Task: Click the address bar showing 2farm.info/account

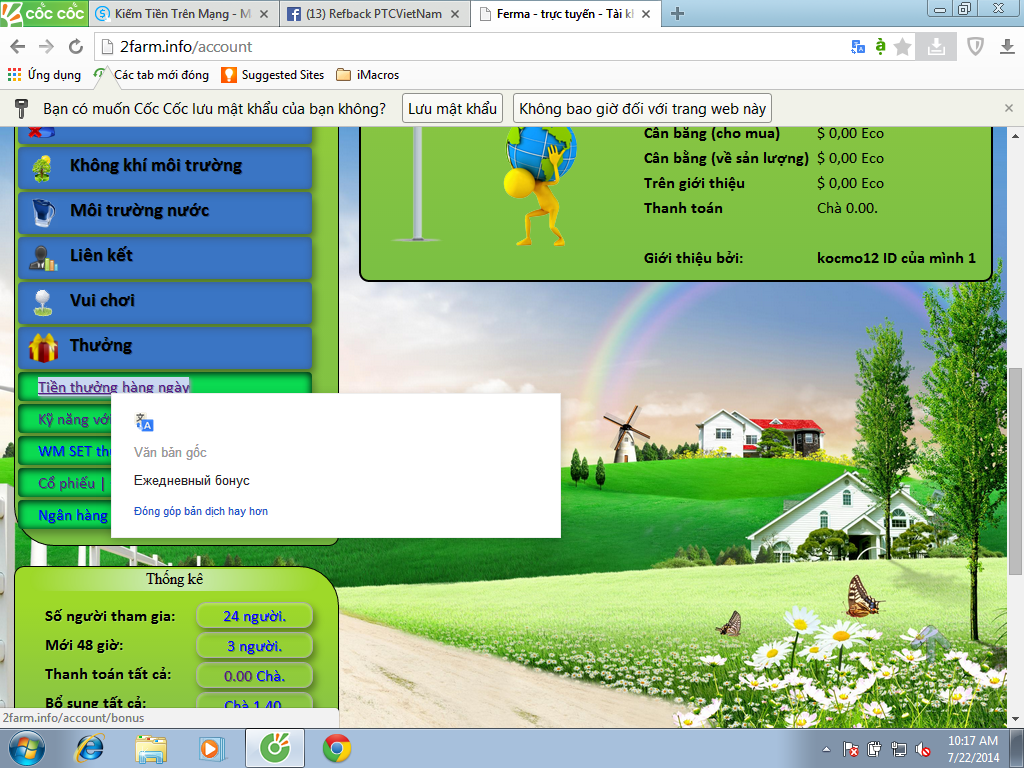Action: (x=470, y=46)
